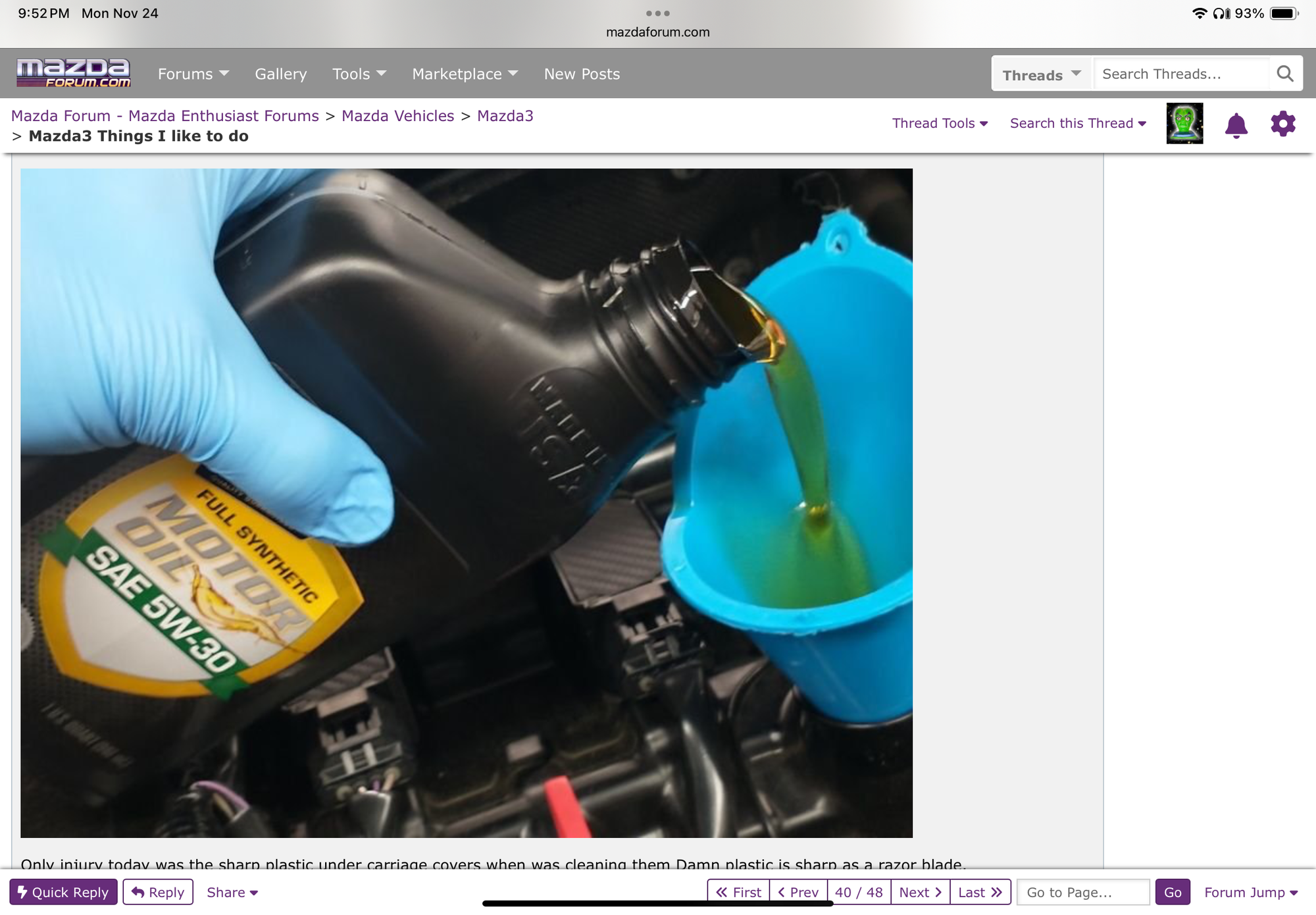The image size is (1316, 915).
Task: Open New Posts
Action: [x=582, y=74]
